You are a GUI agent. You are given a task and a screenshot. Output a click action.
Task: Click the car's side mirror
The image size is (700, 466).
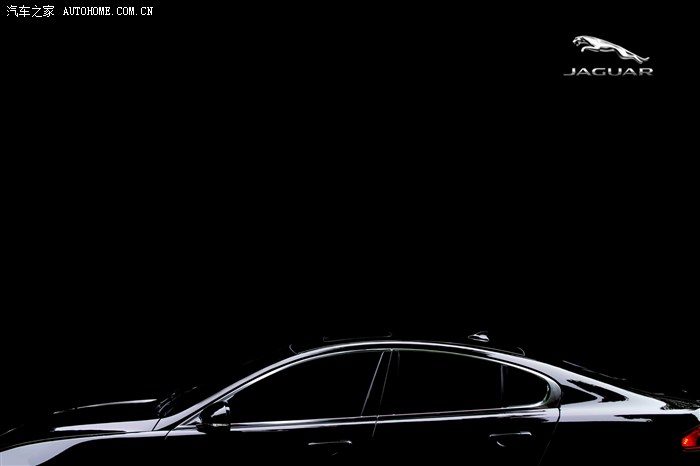215,416
